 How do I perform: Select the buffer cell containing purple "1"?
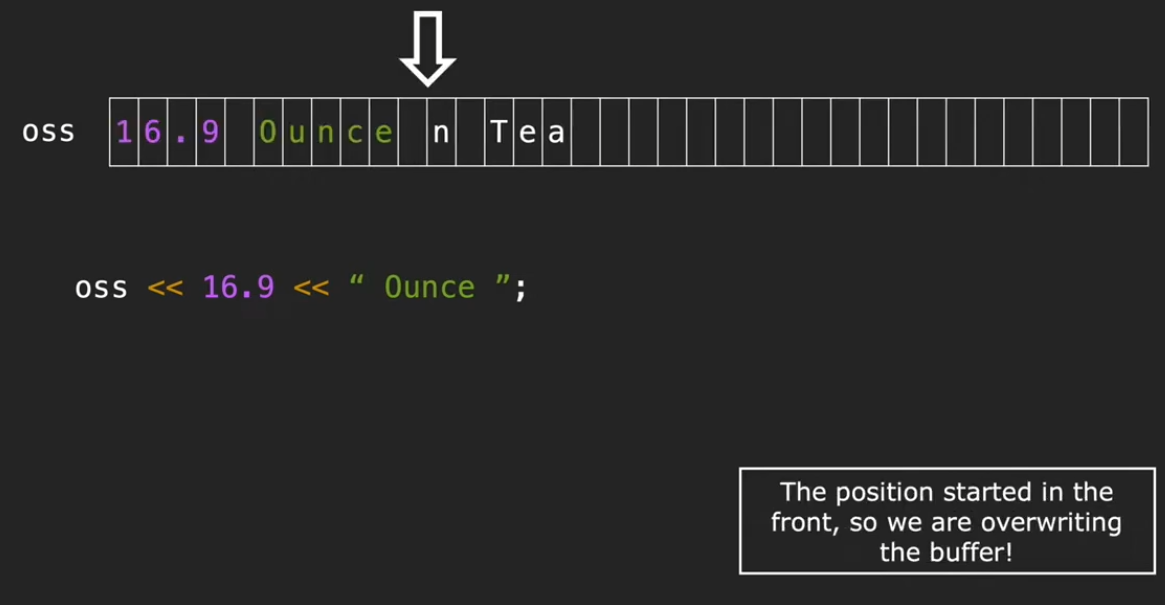point(124,132)
